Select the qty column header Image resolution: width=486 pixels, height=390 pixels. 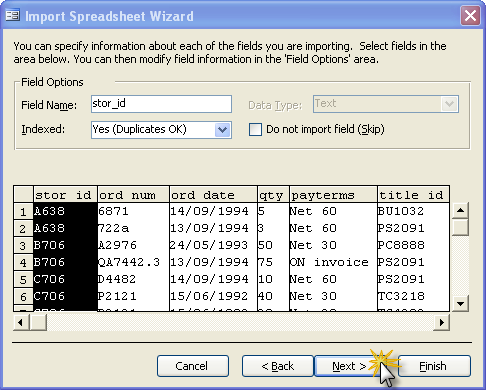tap(273, 194)
